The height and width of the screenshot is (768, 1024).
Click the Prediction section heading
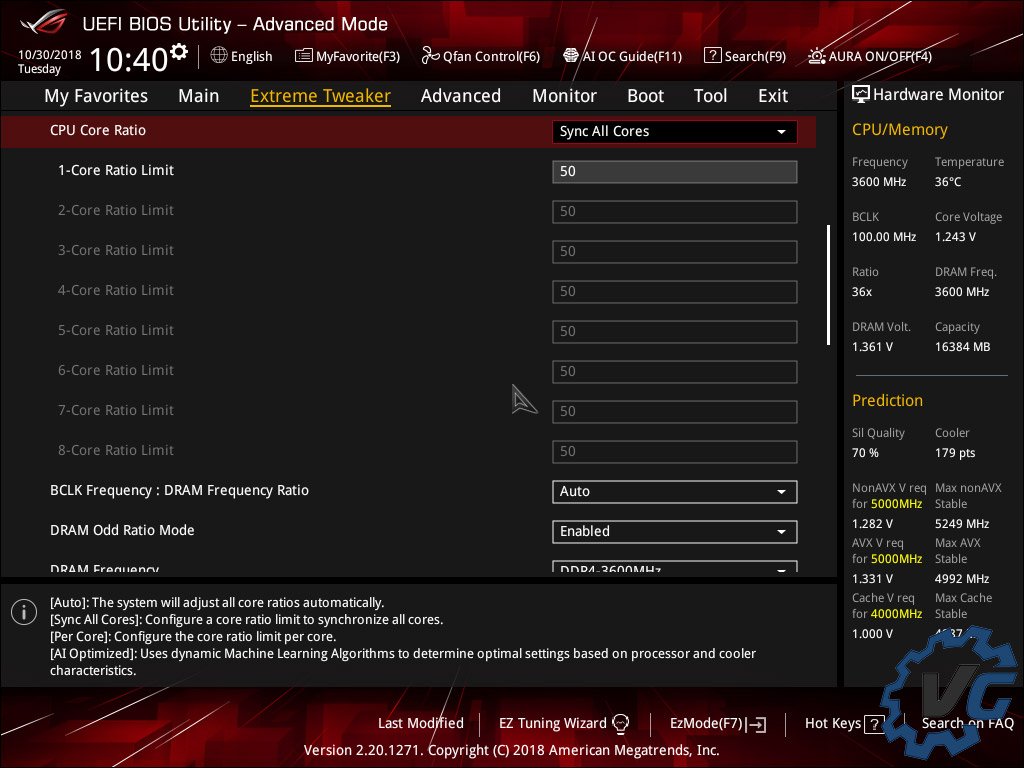coord(887,400)
